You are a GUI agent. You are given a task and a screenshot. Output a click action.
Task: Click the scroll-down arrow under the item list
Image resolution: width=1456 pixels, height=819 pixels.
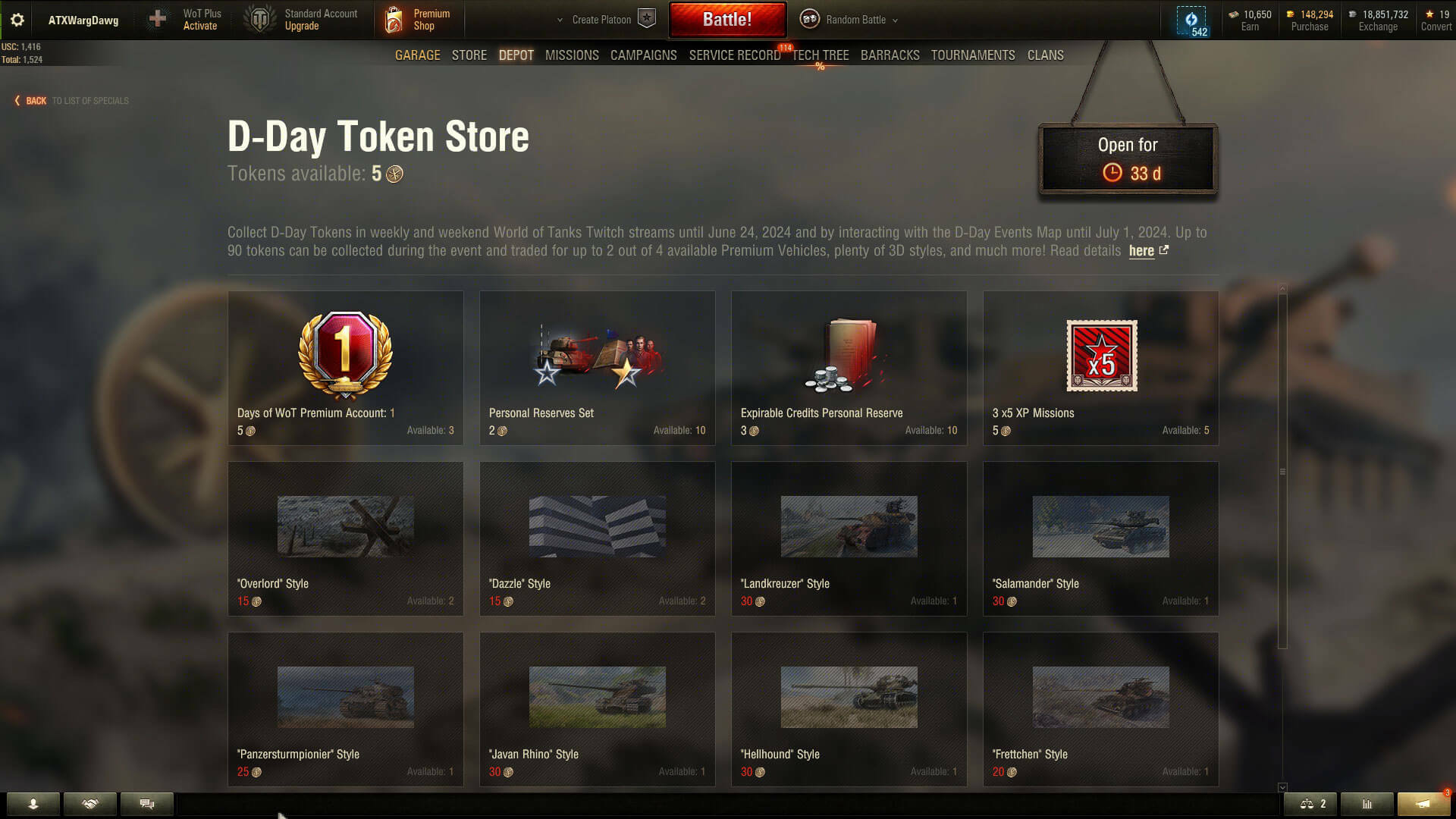click(x=1282, y=787)
